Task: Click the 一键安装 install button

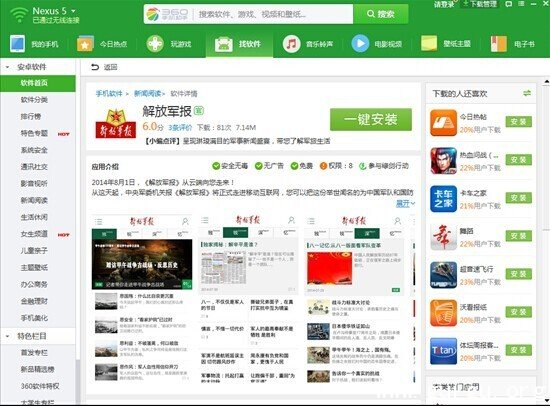Action: click(371, 119)
